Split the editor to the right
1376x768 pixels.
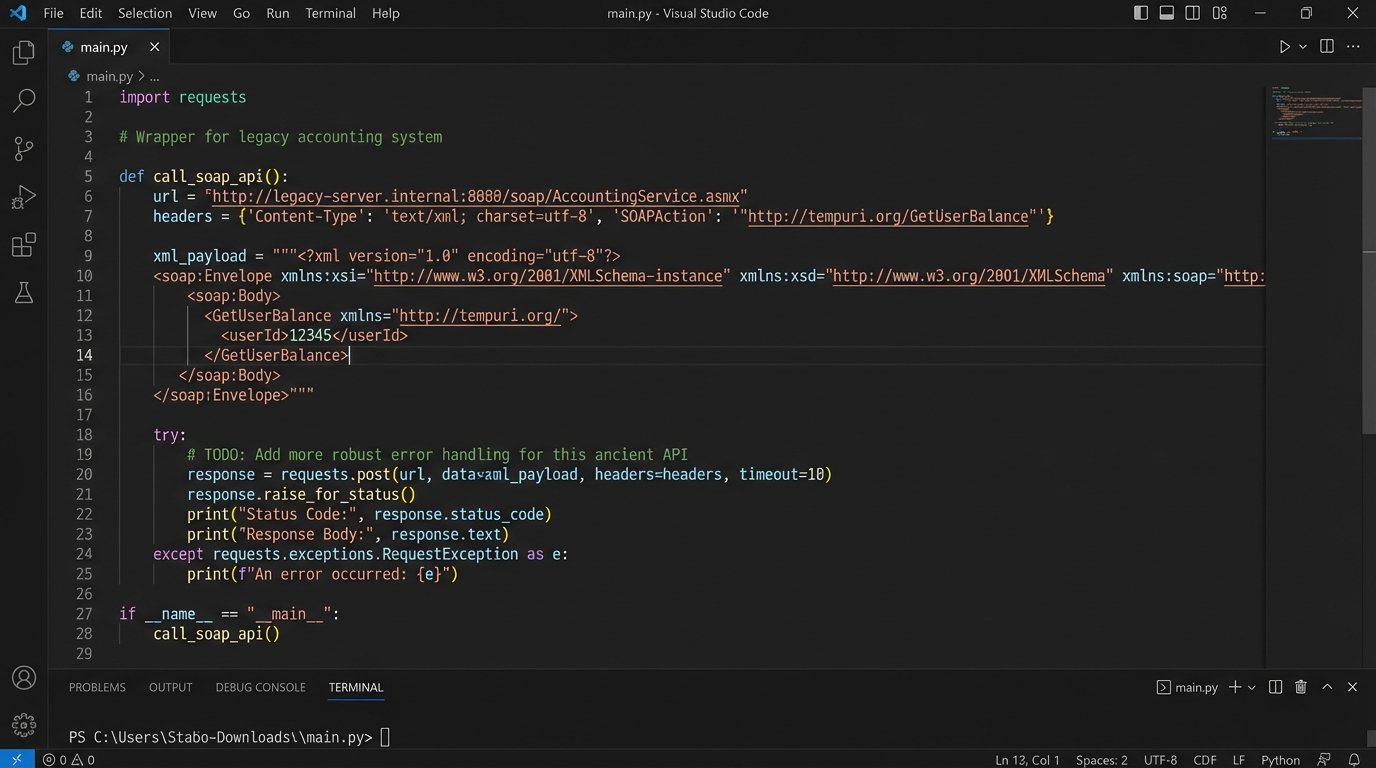coord(1327,47)
